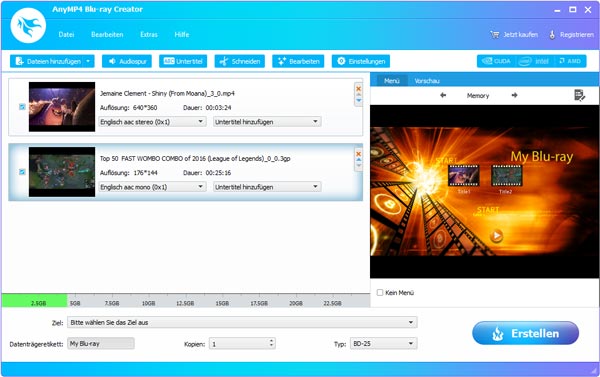
Task: Expand the Englisch aac stereo audio dropdown
Action: pos(152,122)
